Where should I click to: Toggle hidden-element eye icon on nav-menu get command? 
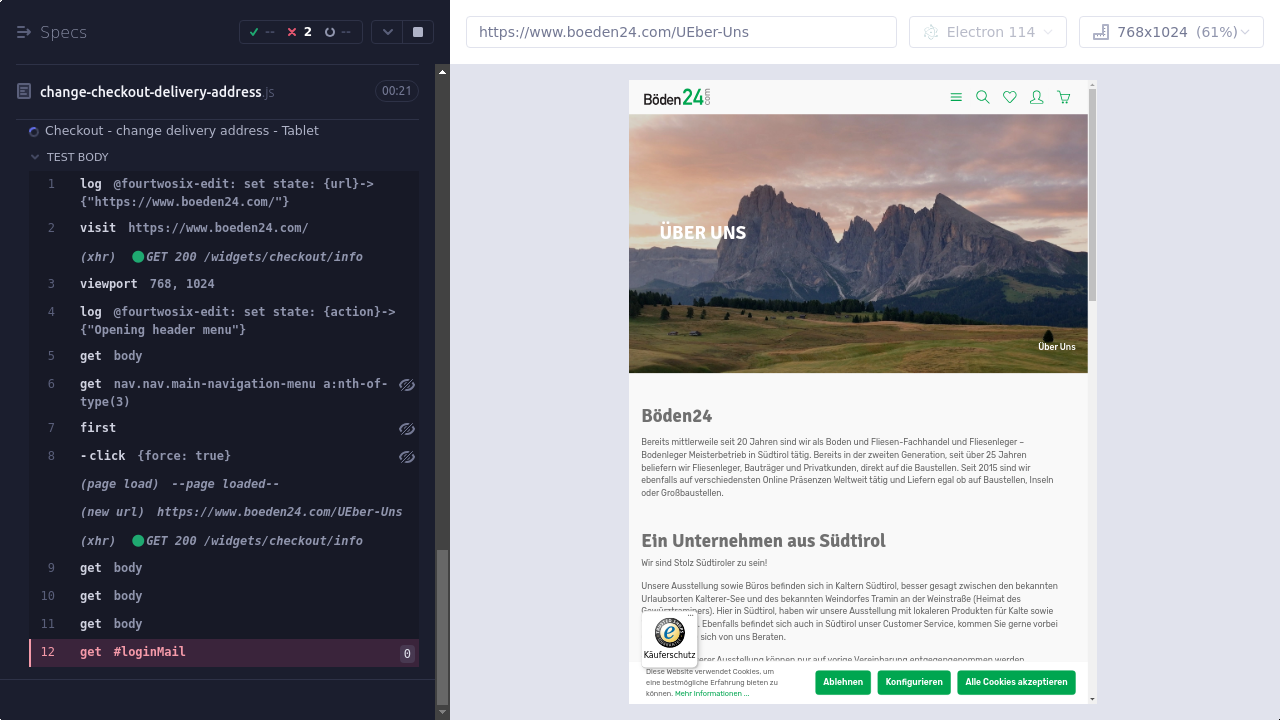[x=407, y=385]
